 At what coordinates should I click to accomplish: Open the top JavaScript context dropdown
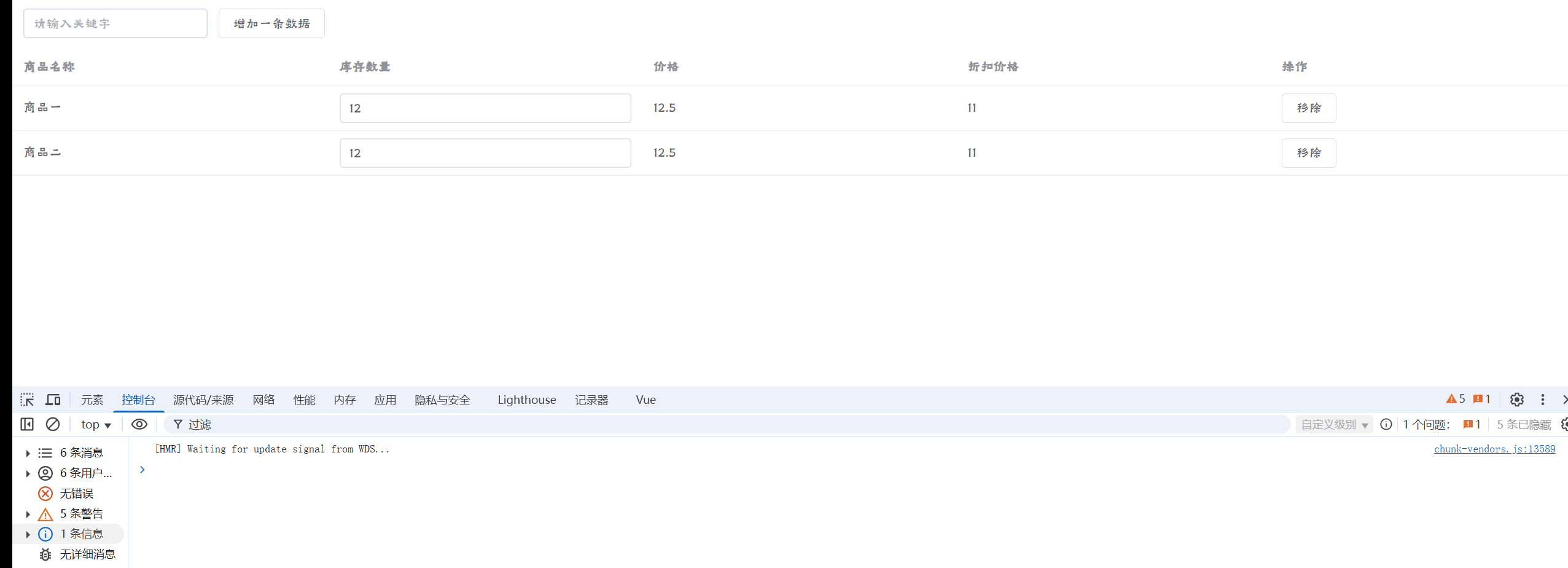pos(96,424)
